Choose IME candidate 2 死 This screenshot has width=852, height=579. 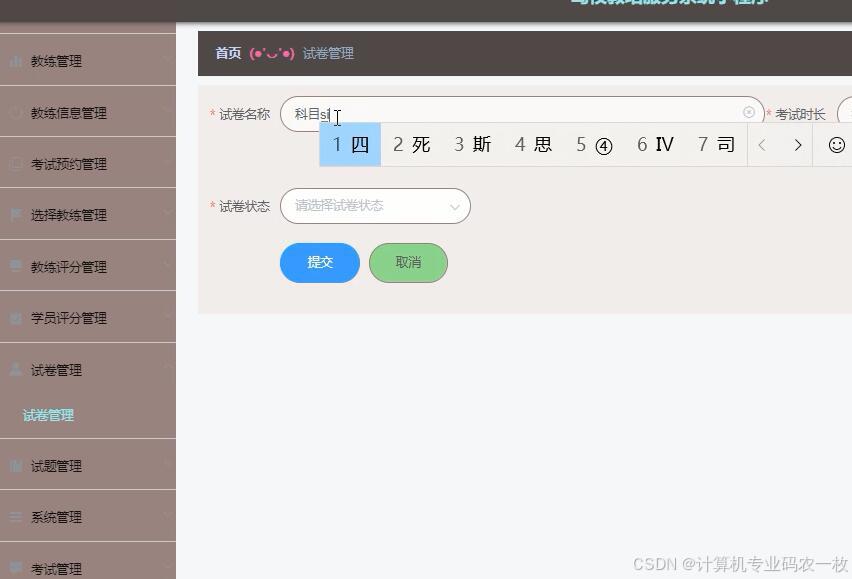click(411, 144)
